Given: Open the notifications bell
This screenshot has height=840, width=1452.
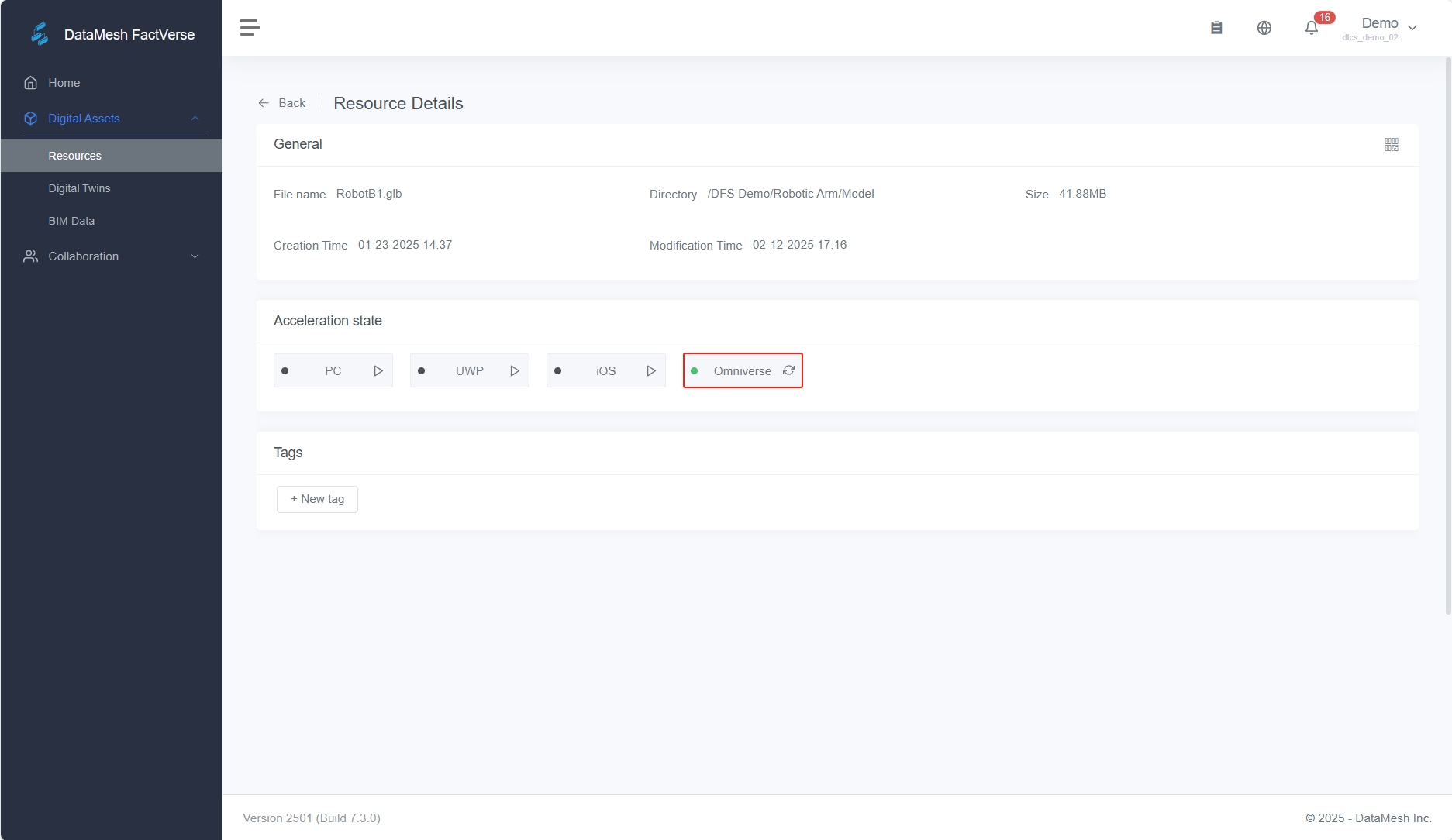Looking at the screenshot, I should coord(1311,28).
